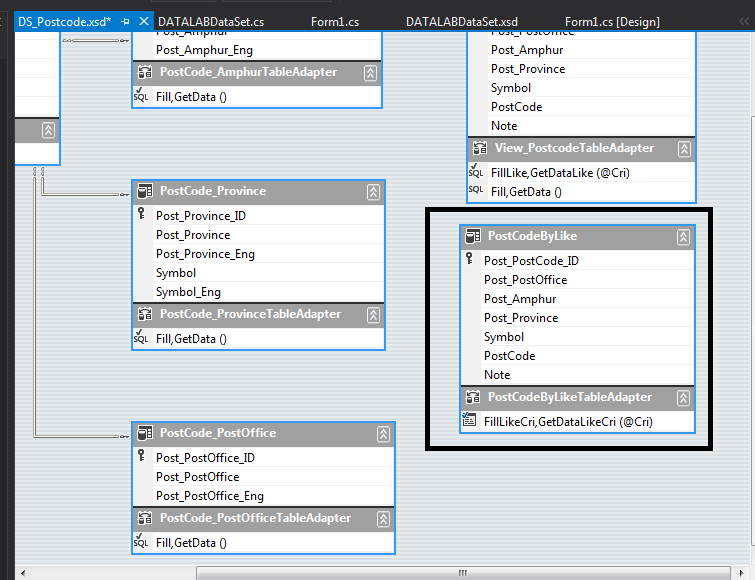Click stored procedure icon next to FillLikeCri,GetDataLikeCri
Image resolution: width=755 pixels, height=580 pixels.
coord(469,420)
